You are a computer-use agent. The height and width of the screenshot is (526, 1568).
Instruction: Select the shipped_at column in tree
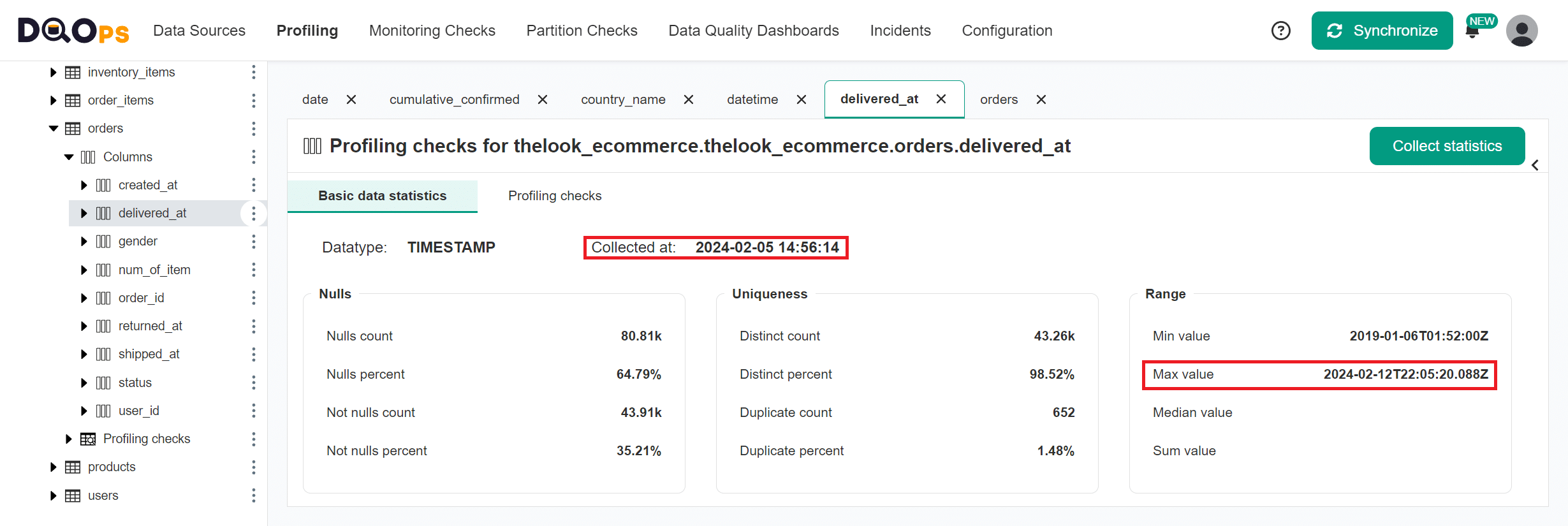pos(149,354)
